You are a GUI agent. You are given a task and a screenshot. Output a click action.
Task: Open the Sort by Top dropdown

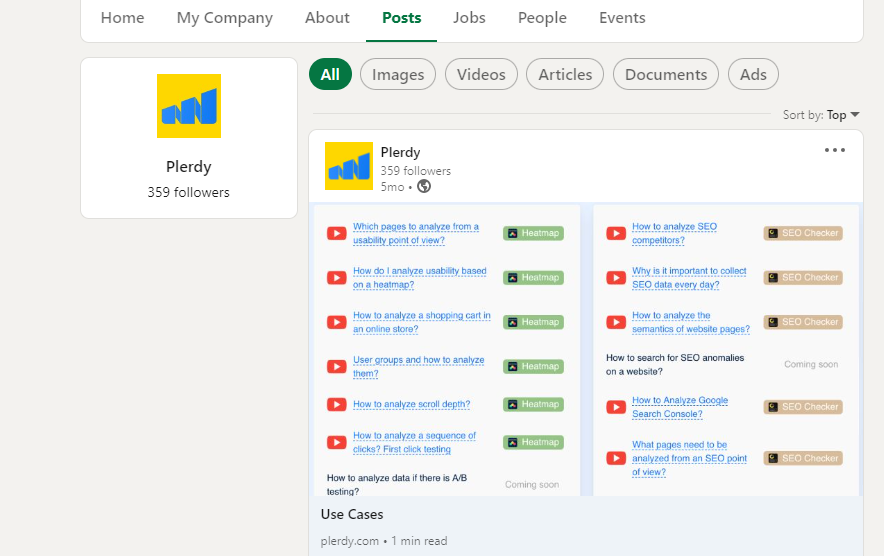pyautogui.click(x=821, y=115)
